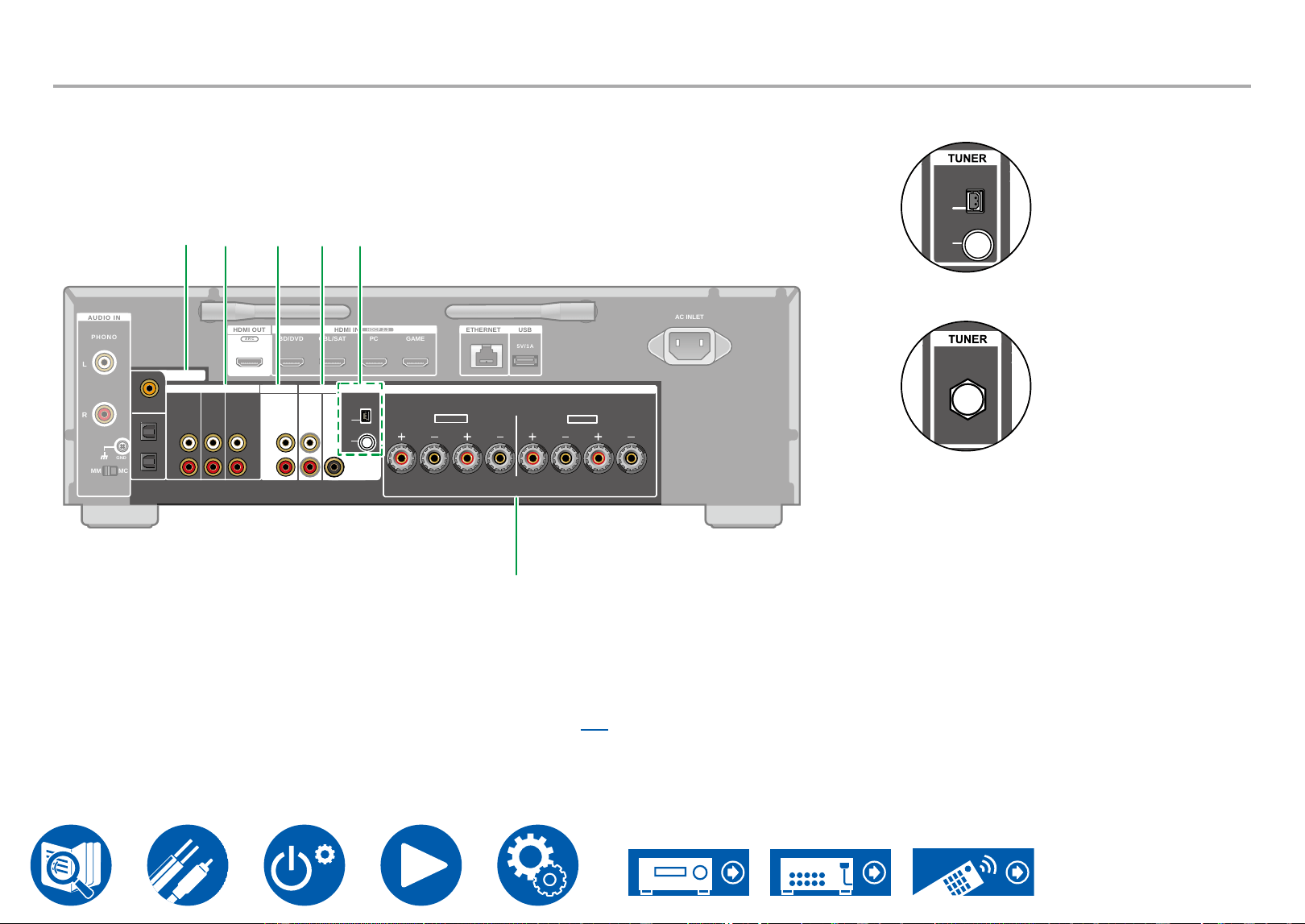Click the lower TUNER coaxial close-up circle
The image size is (1305, 924).
click(x=966, y=388)
